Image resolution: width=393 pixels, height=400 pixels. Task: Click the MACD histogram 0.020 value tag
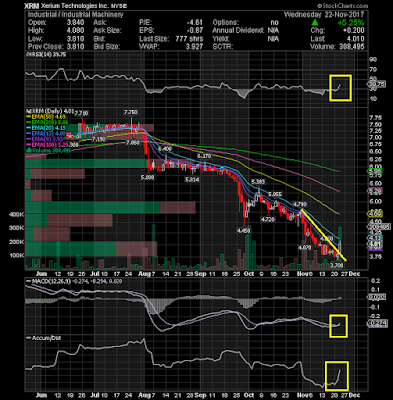click(376, 297)
